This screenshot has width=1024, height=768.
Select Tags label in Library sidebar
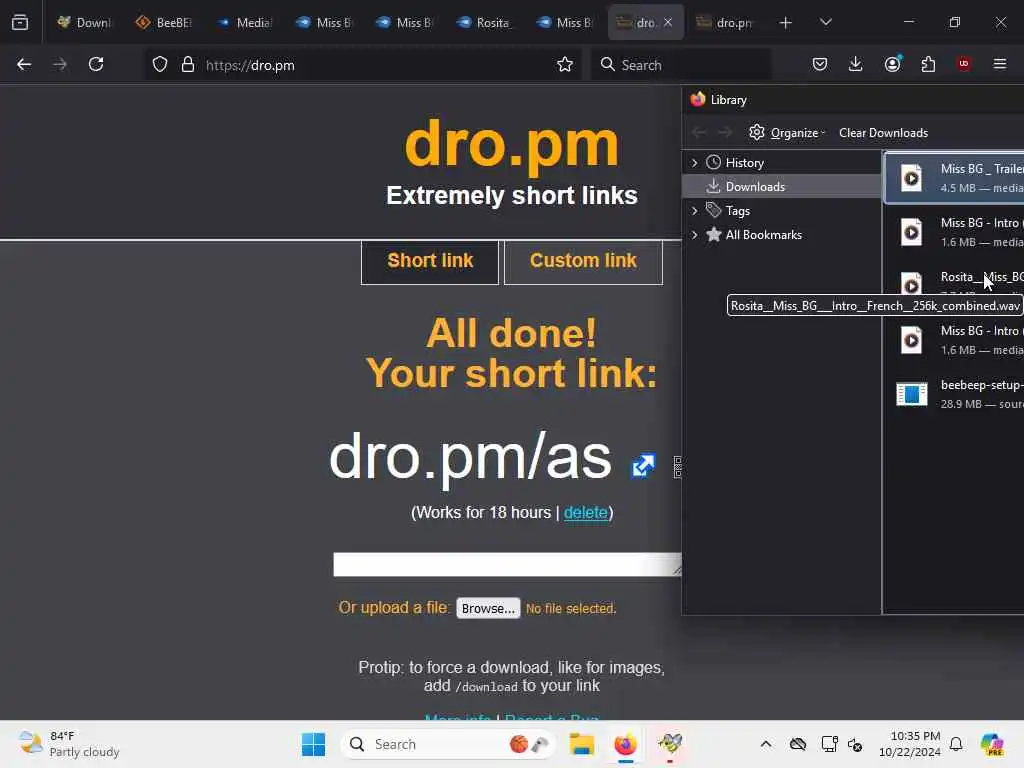click(738, 211)
